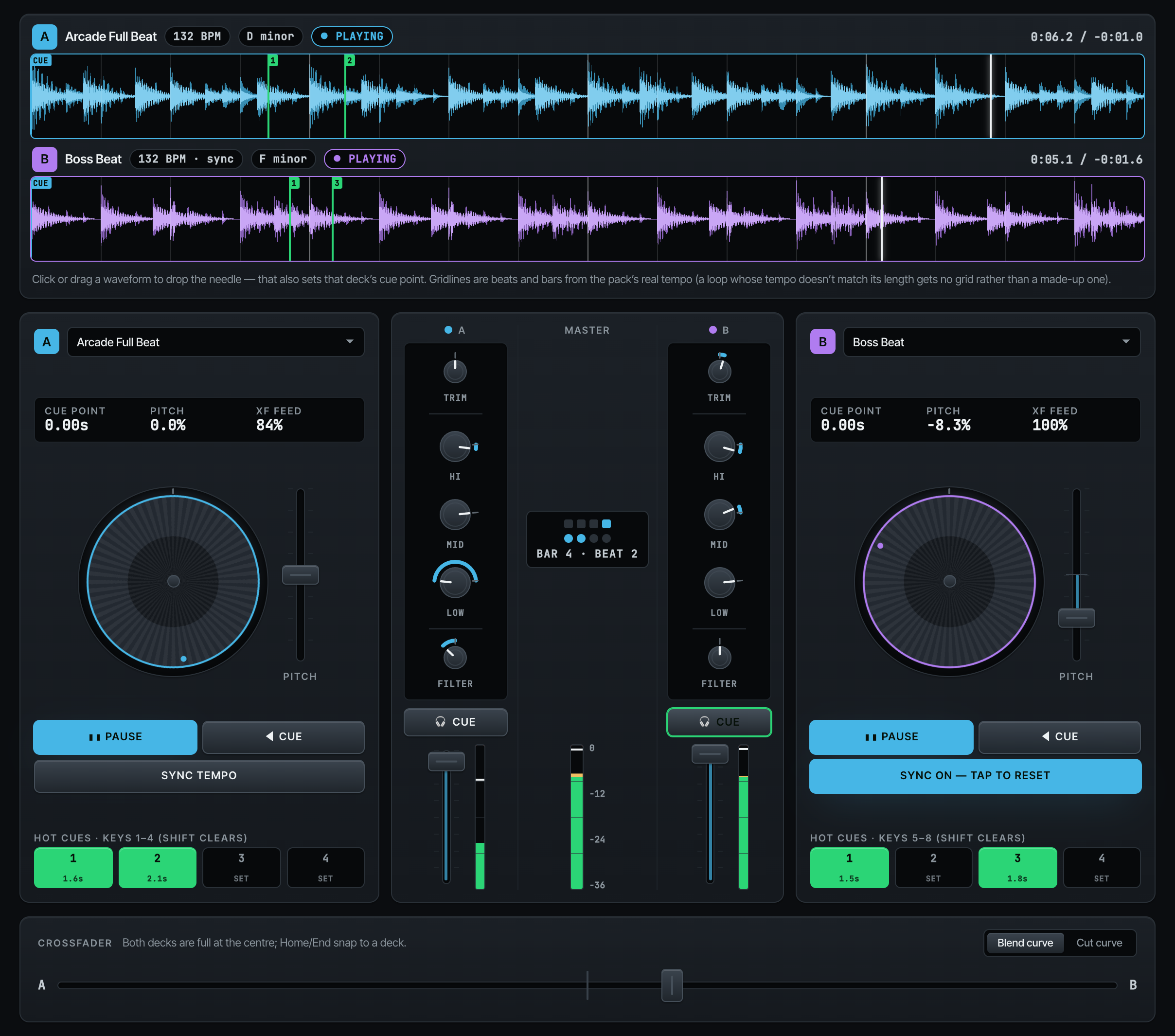Trigger Deck A hot cue 2 at 2.1s

click(157, 868)
